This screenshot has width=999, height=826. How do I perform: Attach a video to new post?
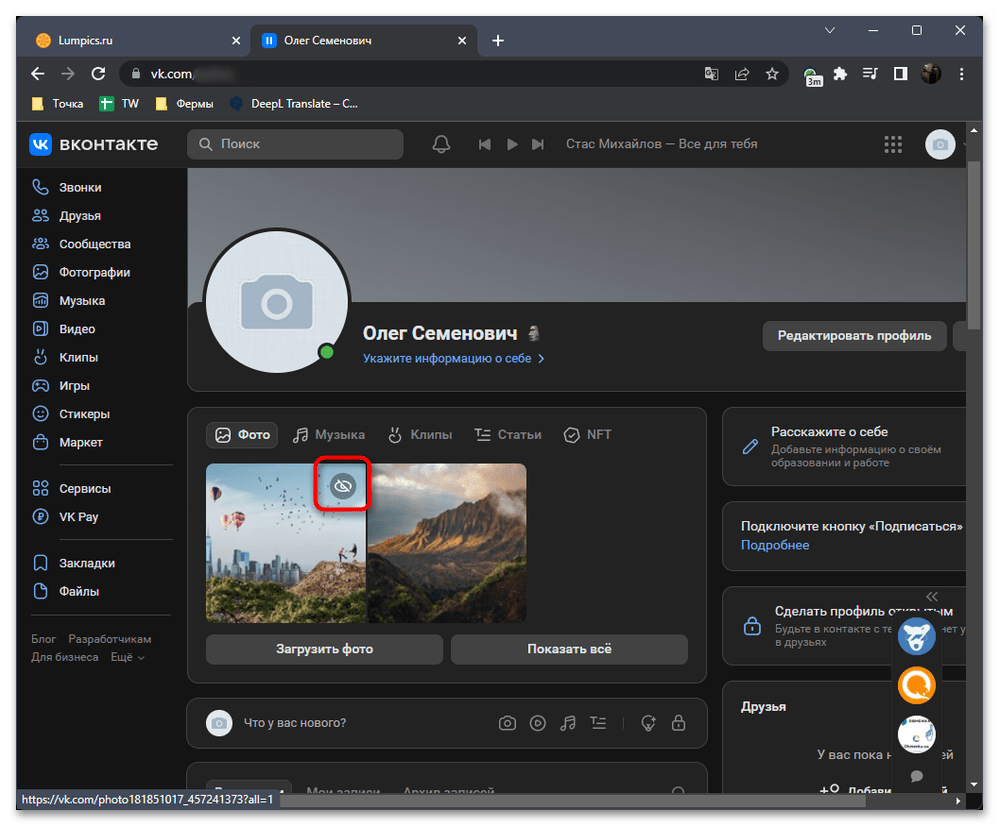coord(538,723)
